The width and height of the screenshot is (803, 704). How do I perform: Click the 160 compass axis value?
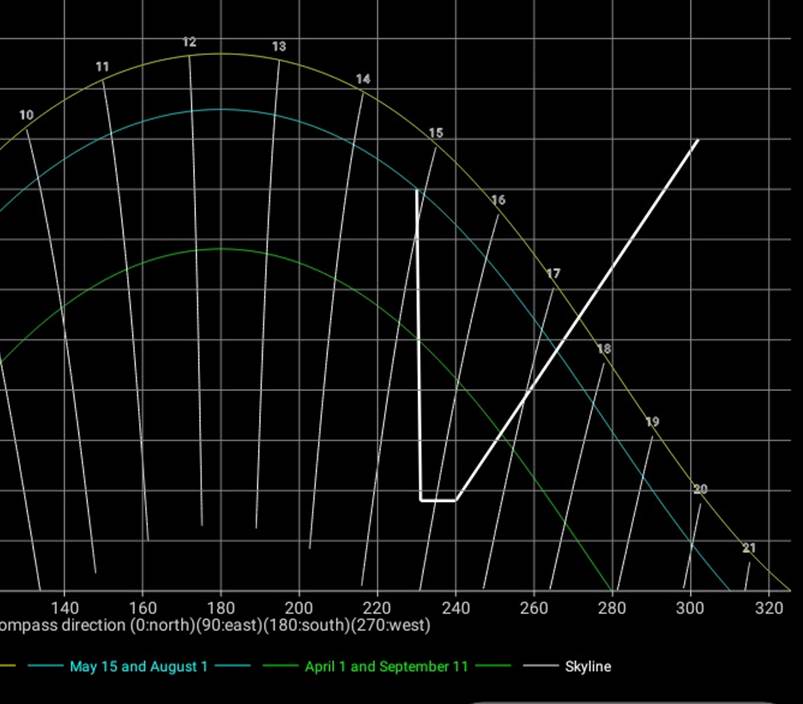[143, 608]
